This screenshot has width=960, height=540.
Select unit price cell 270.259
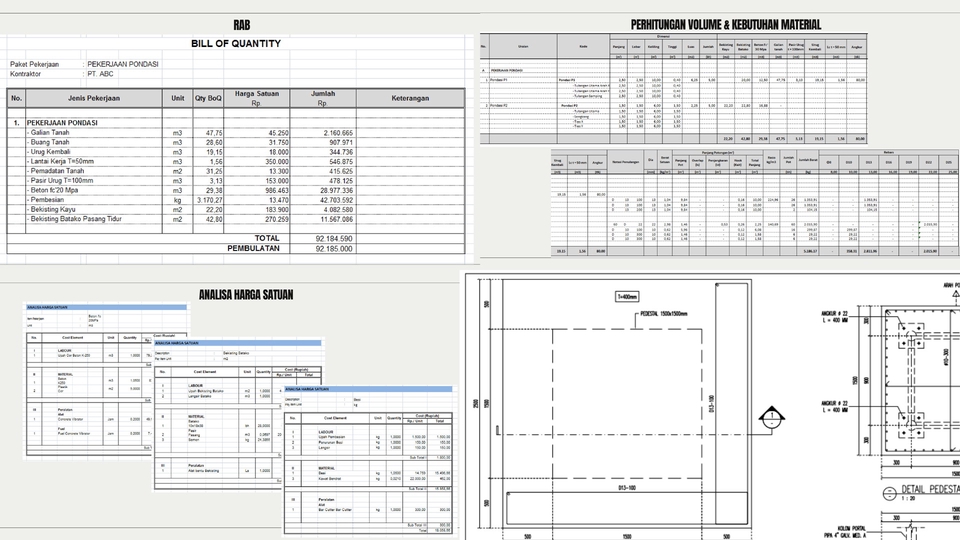point(277,219)
